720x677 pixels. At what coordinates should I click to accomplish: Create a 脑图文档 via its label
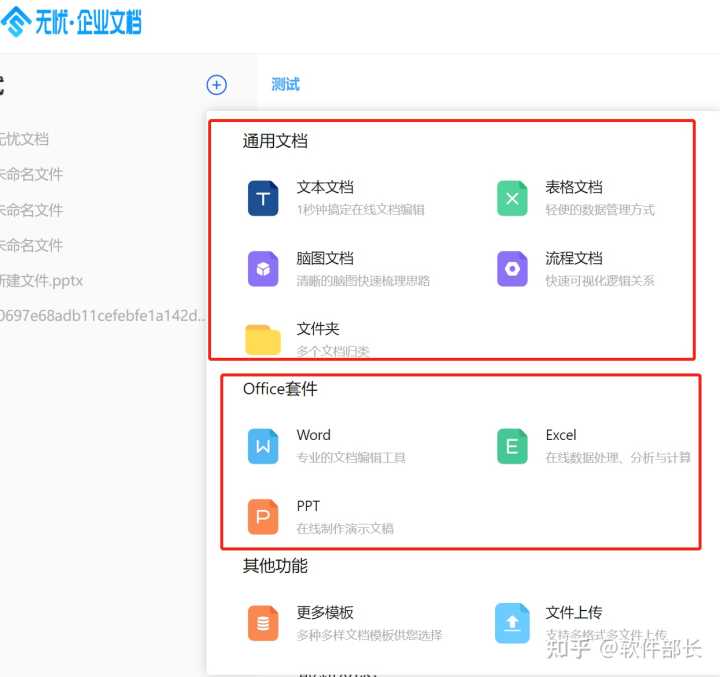click(325, 258)
